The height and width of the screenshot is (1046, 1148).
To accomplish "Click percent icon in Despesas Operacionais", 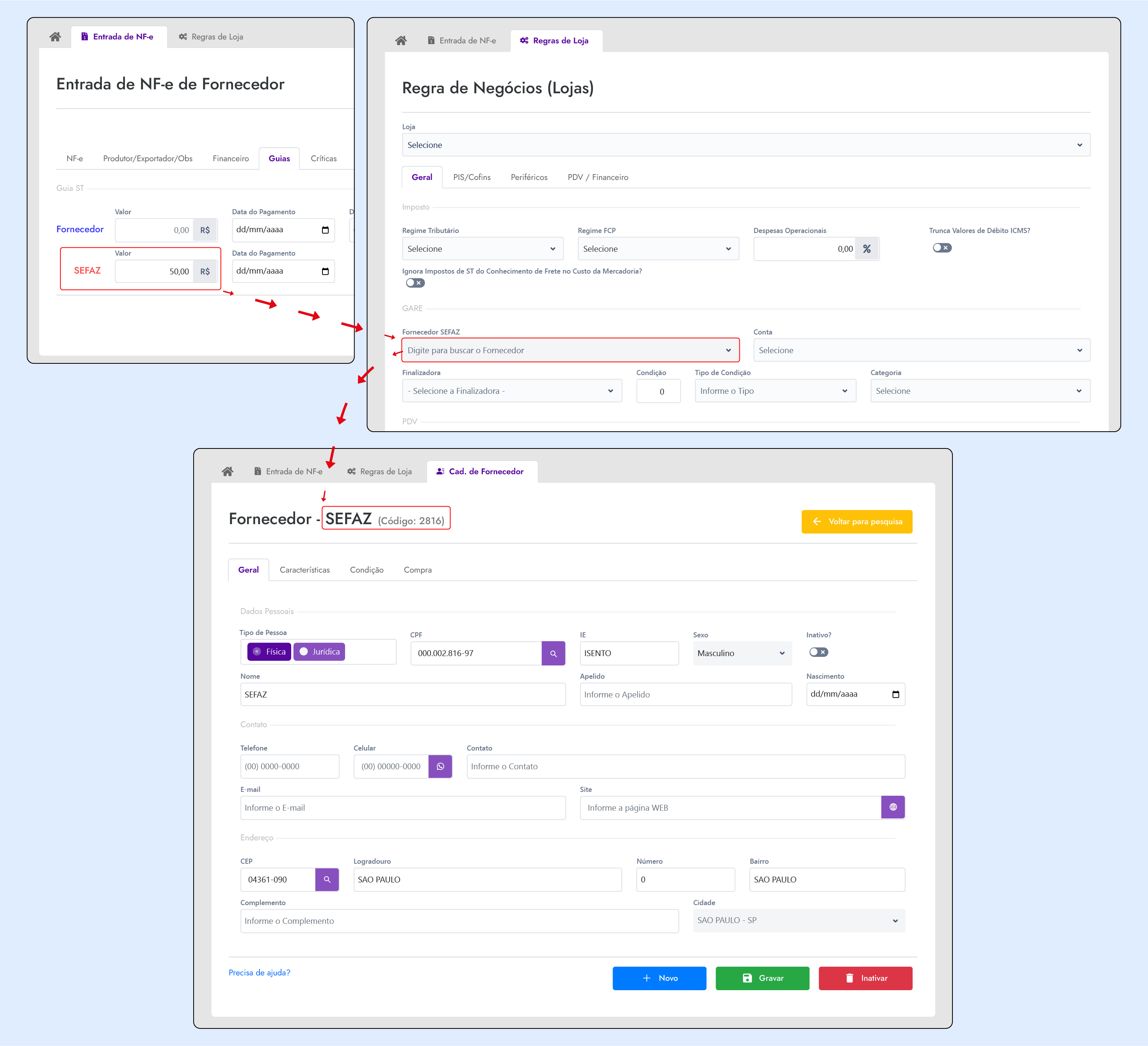I will (867, 249).
